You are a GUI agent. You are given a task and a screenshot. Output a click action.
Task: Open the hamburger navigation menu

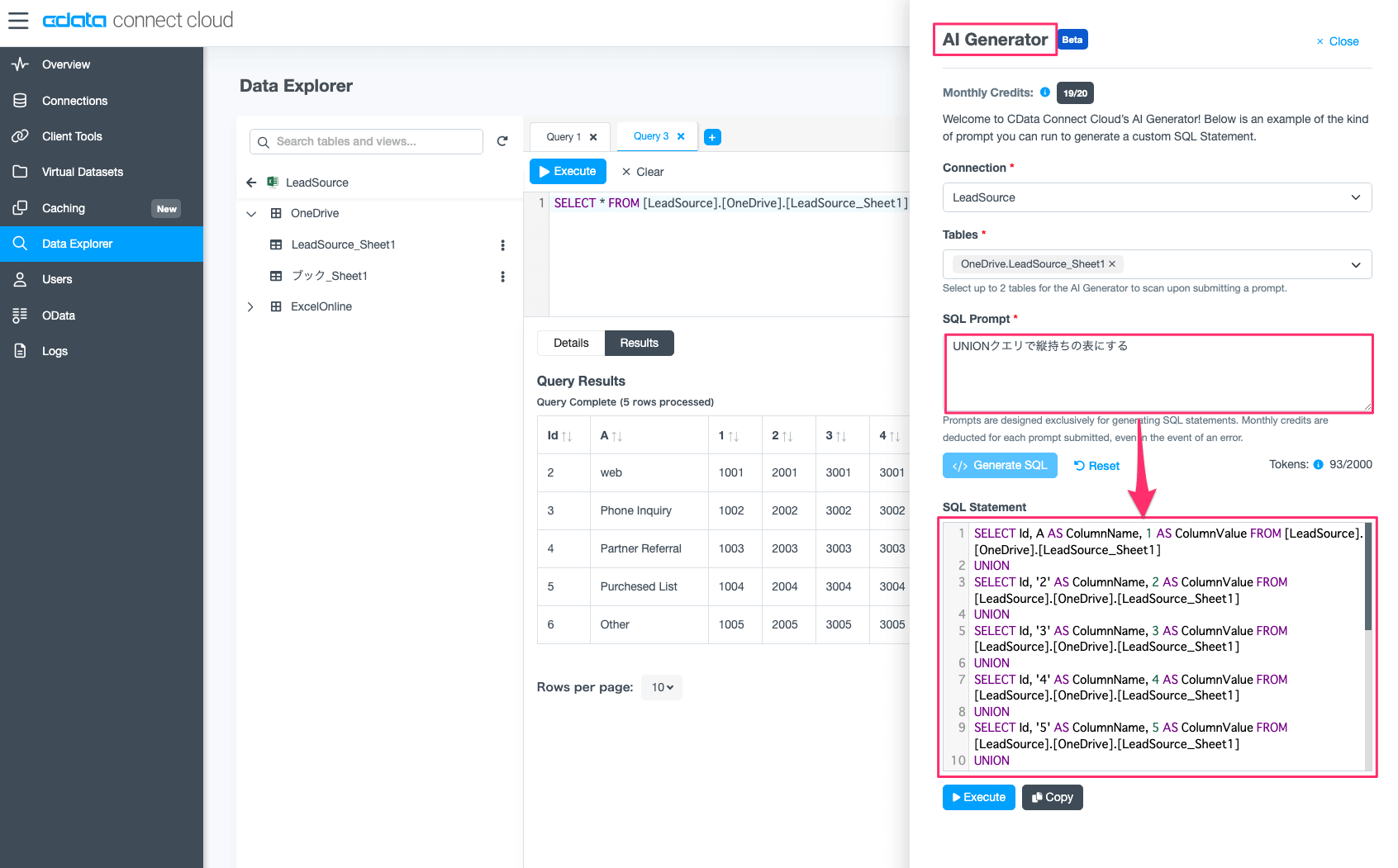tap(18, 21)
